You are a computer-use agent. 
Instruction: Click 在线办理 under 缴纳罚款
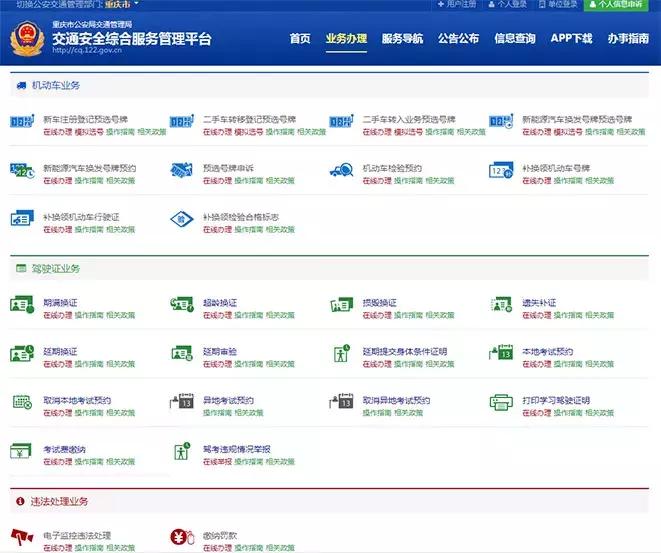pos(218,548)
